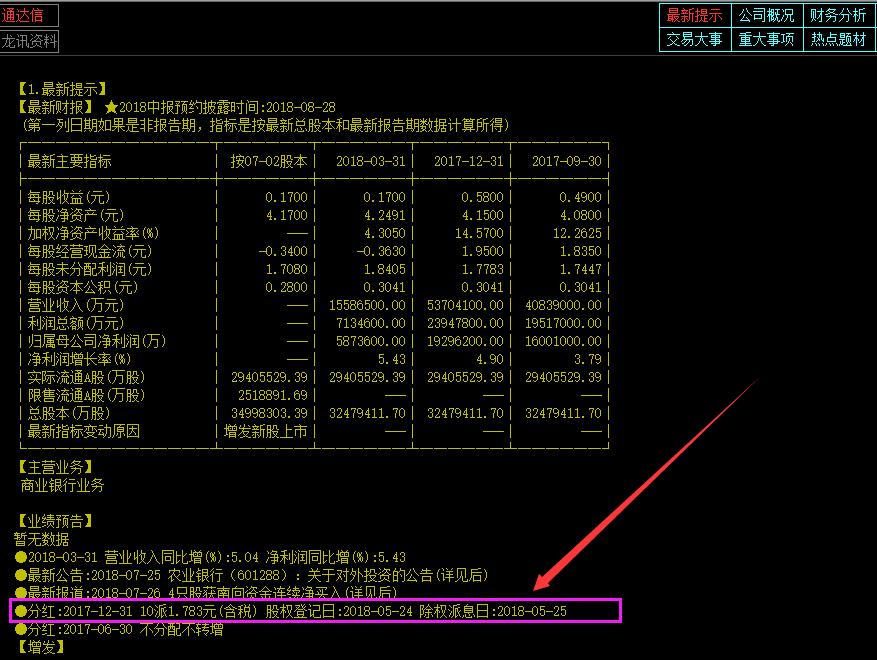Click the value 19296200.00 net profit cell
This screenshot has height=660, width=877.
click(x=465, y=341)
